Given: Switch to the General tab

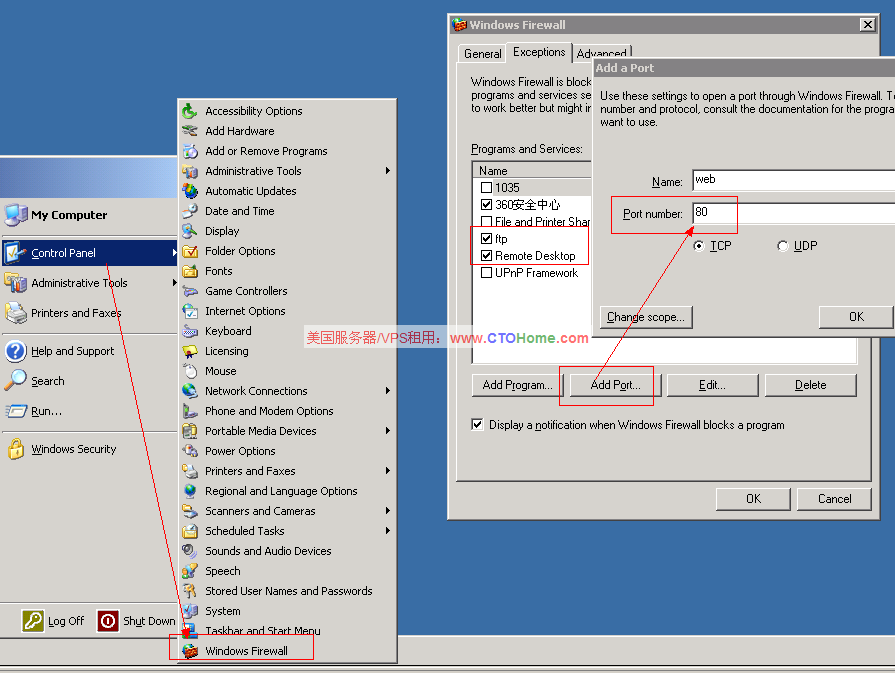Looking at the screenshot, I should (x=482, y=54).
